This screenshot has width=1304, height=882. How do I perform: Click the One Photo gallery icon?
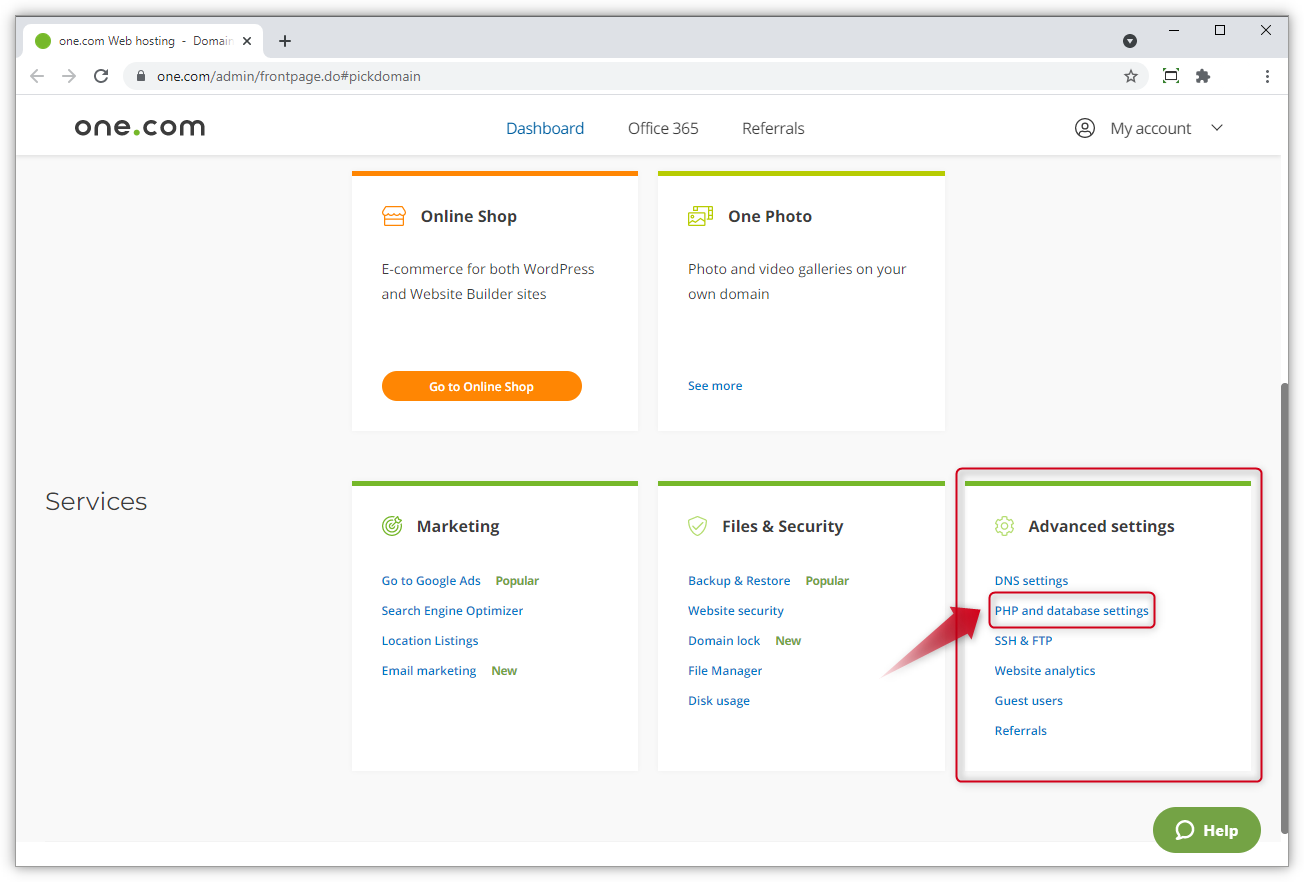(x=700, y=215)
